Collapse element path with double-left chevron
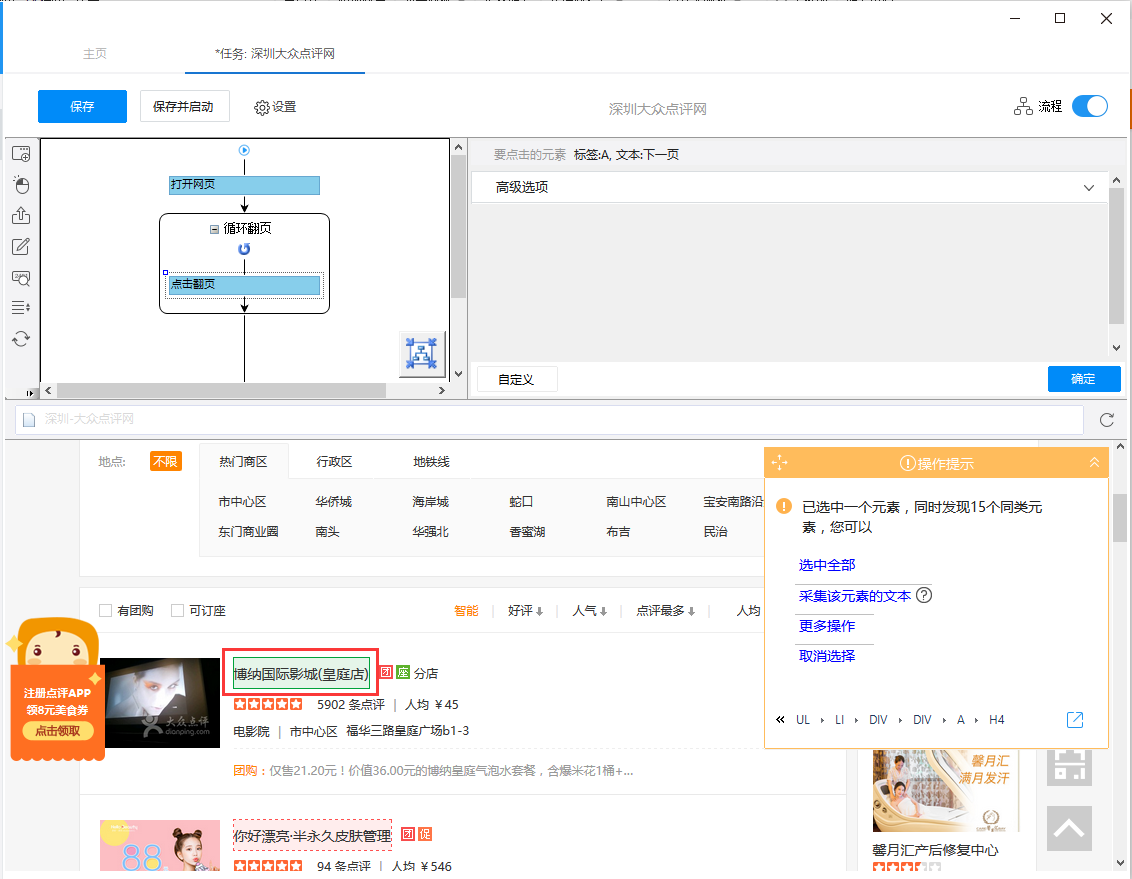 pyautogui.click(x=781, y=719)
